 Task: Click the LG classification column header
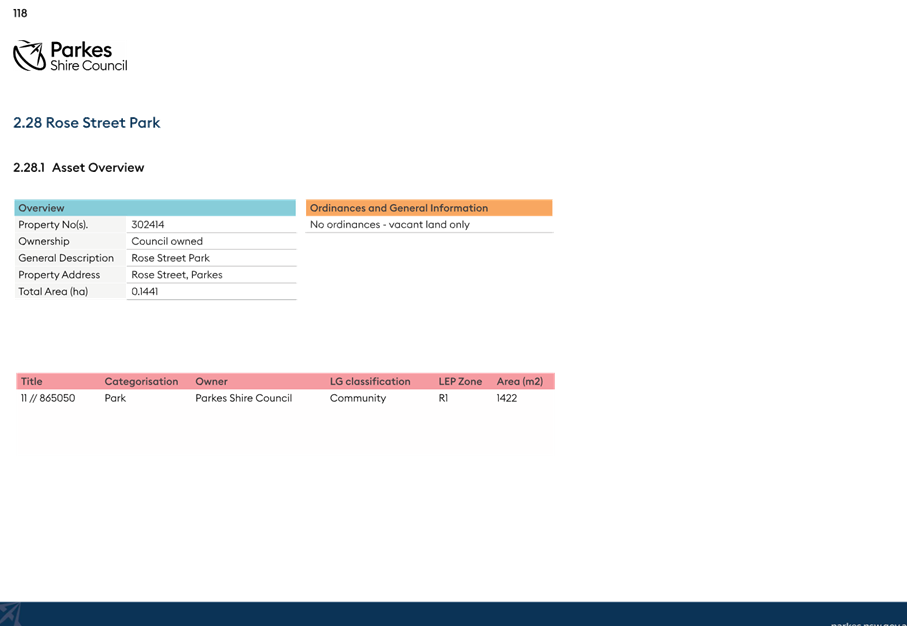click(370, 381)
